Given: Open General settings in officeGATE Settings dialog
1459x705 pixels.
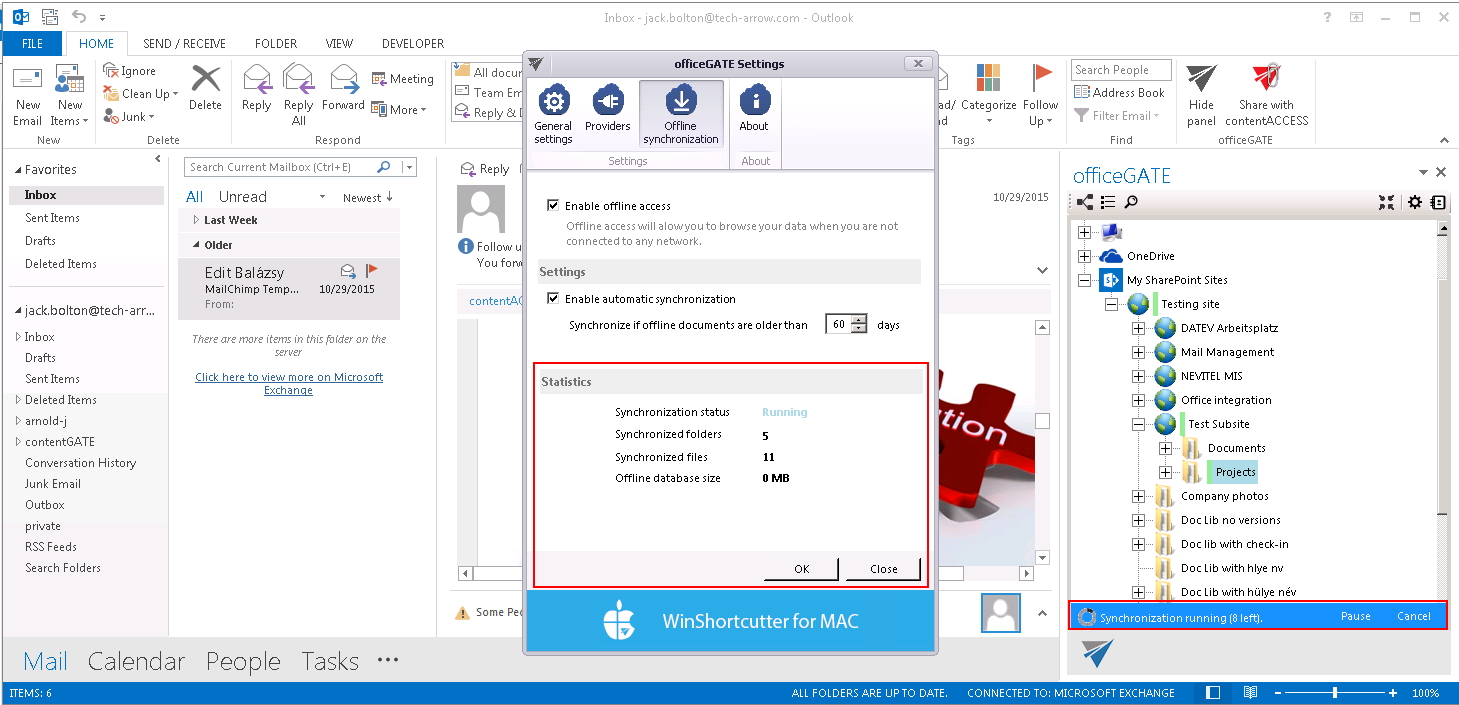Looking at the screenshot, I should pos(553,115).
